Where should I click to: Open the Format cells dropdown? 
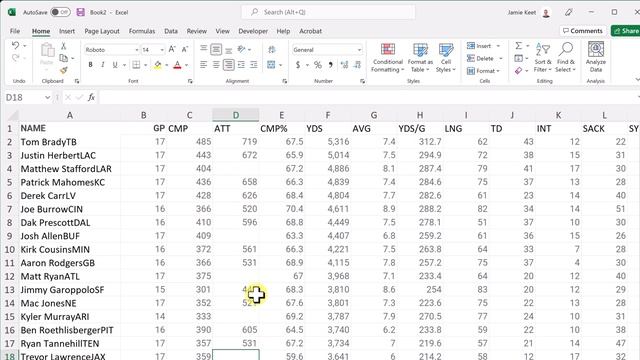(484, 71)
